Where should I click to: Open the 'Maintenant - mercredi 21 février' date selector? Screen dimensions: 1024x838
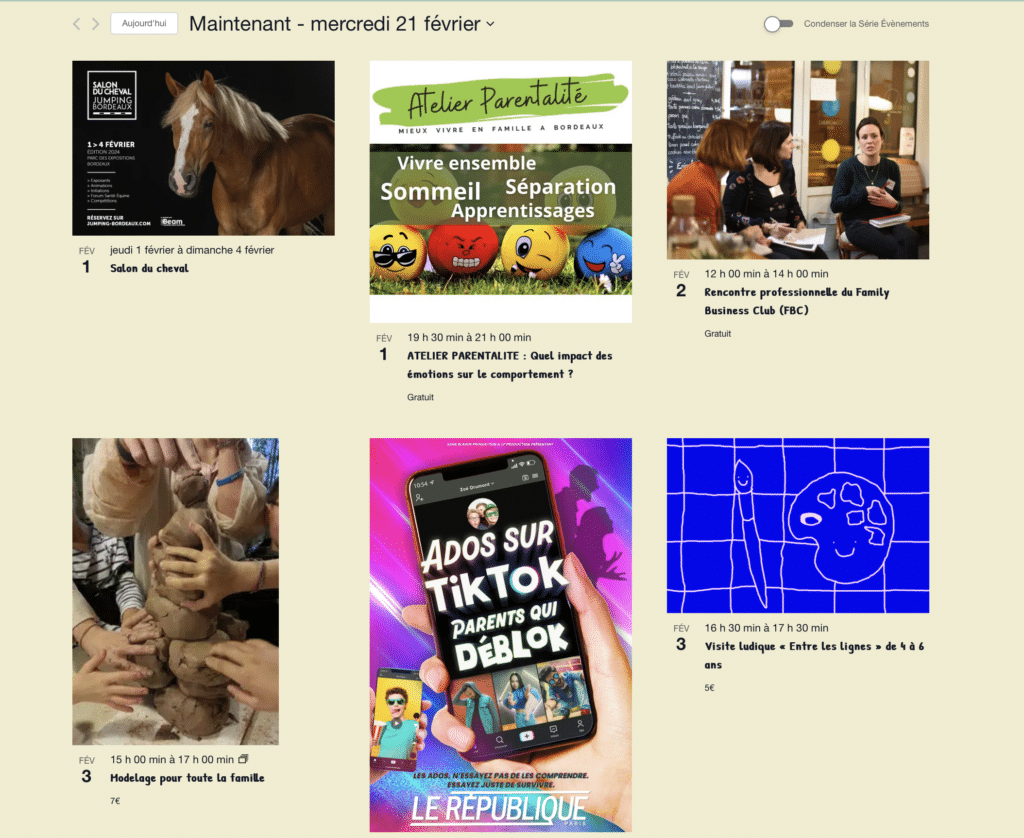[342, 24]
